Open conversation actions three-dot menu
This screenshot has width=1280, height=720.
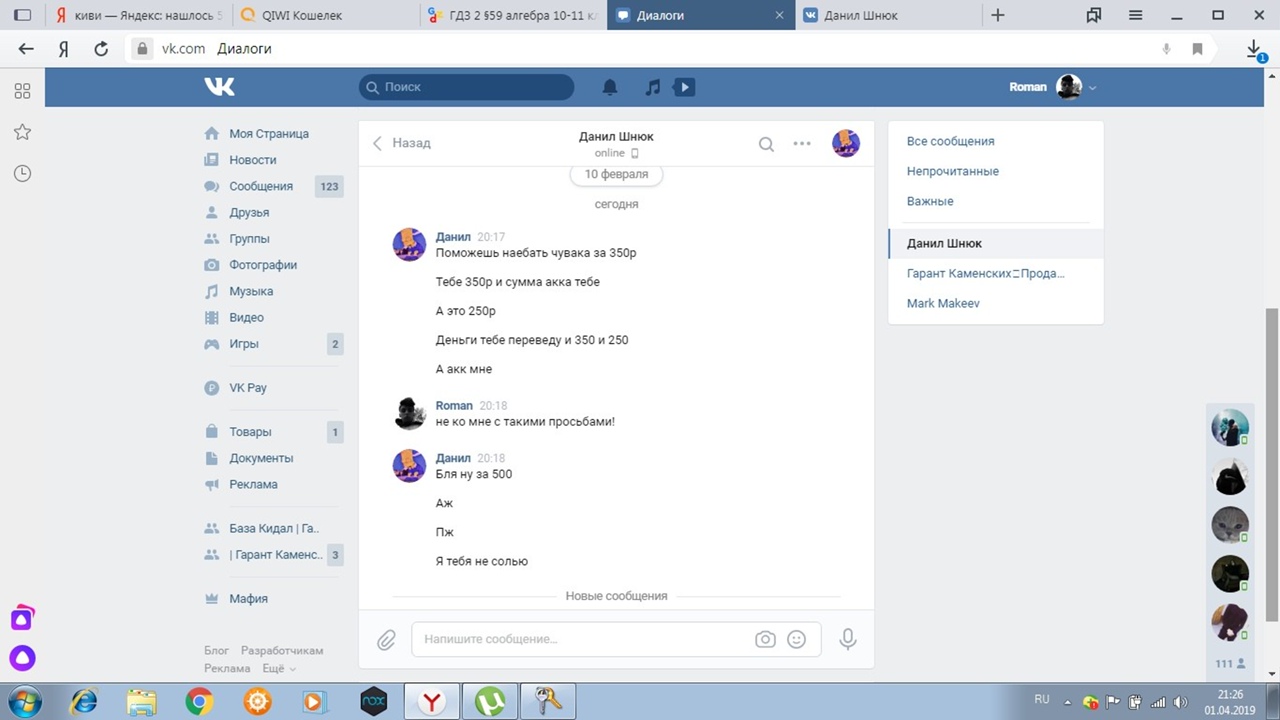click(x=802, y=144)
